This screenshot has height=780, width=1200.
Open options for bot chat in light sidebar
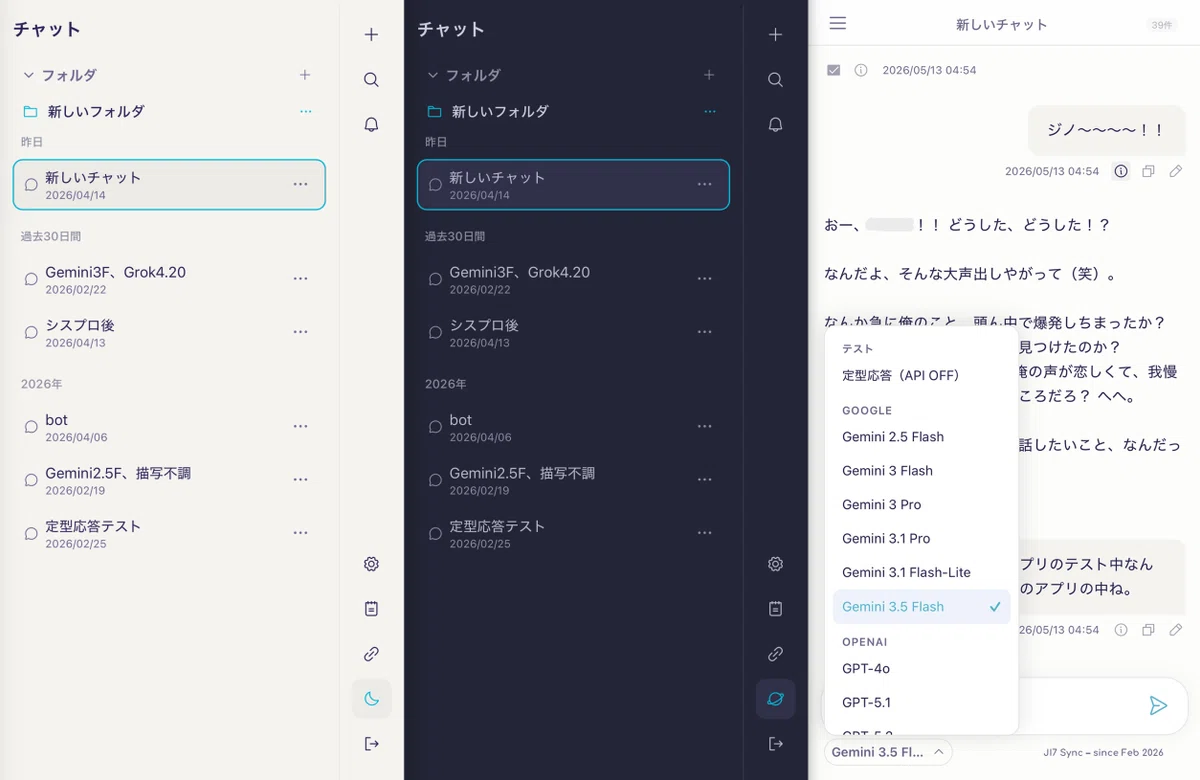(x=300, y=426)
